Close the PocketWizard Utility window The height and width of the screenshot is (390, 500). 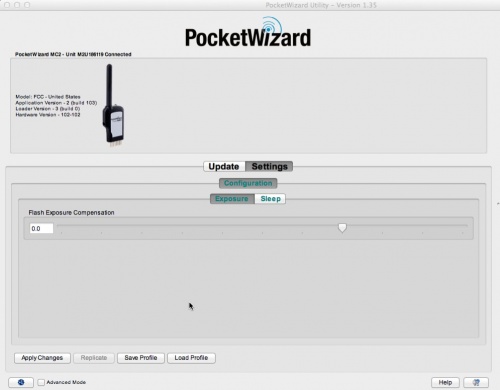click(x=7, y=5)
